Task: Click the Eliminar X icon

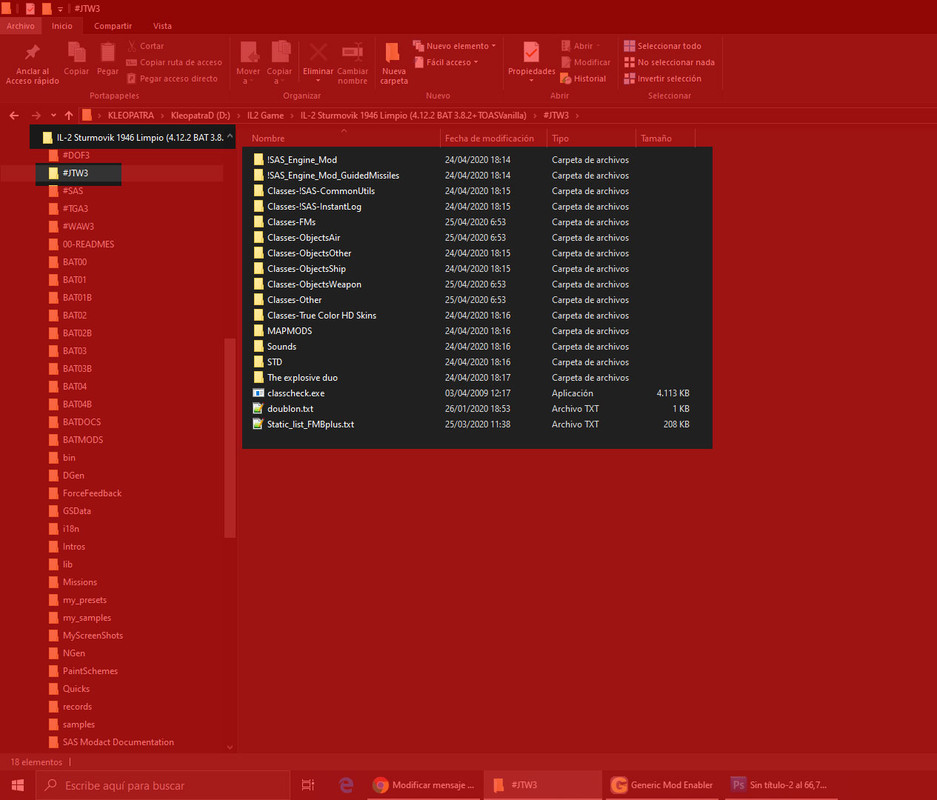Action: (318, 52)
